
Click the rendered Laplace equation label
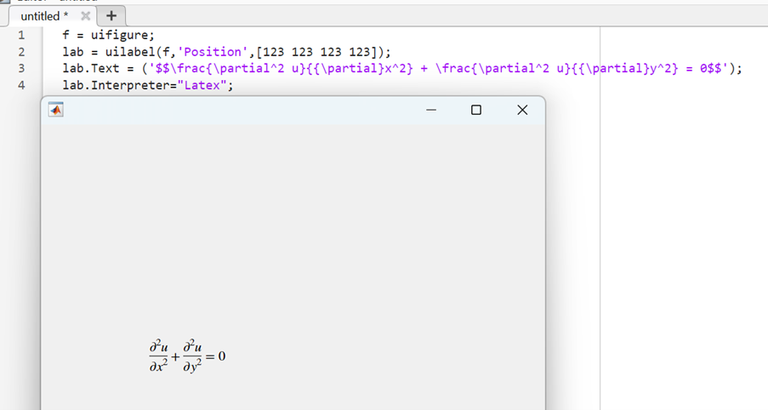coord(187,356)
